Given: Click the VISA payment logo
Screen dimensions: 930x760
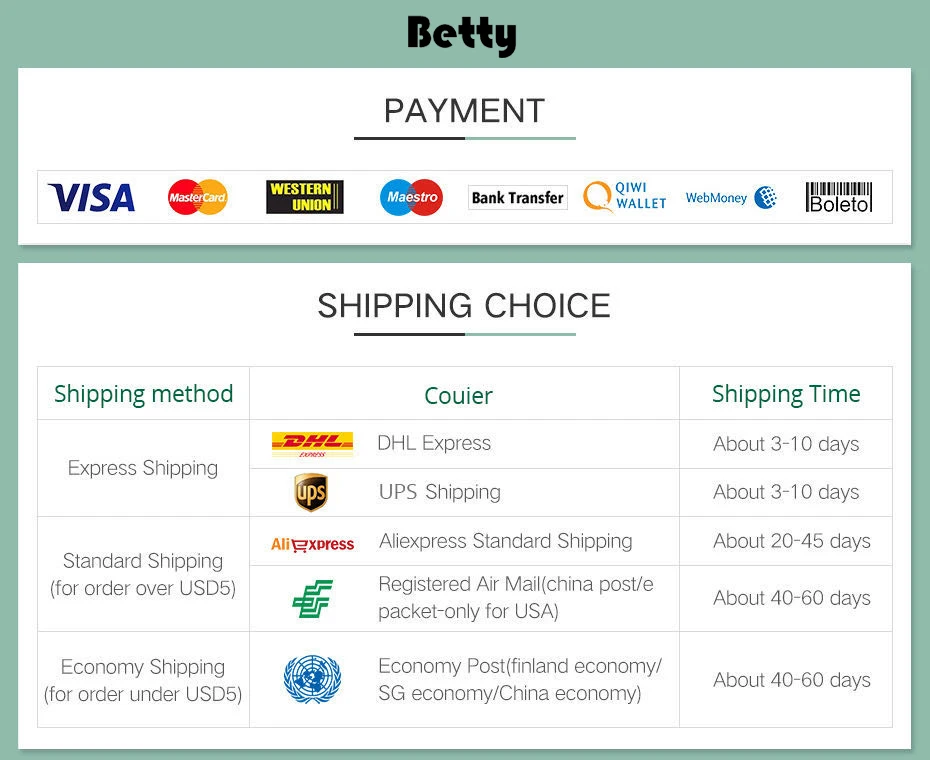Looking at the screenshot, I should point(91,198).
